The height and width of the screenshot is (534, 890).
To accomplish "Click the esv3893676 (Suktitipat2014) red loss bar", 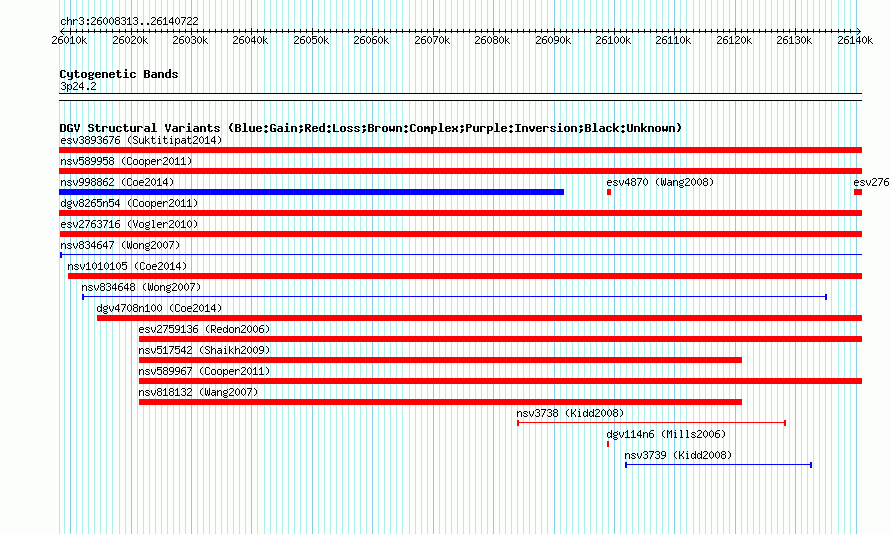I will coord(460,150).
